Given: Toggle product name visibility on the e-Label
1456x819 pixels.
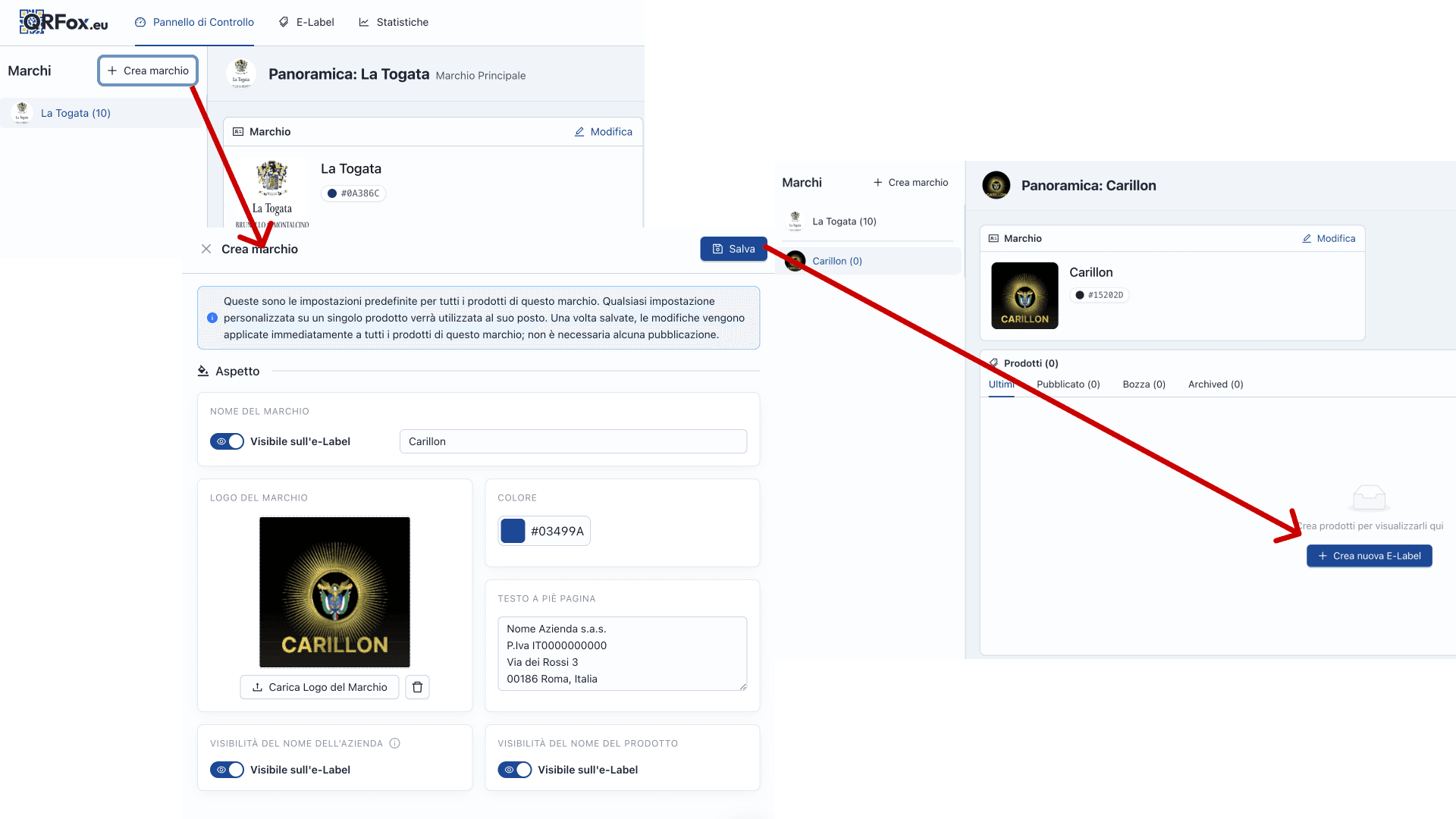Looking at the screenshot, I should (514, 770).
